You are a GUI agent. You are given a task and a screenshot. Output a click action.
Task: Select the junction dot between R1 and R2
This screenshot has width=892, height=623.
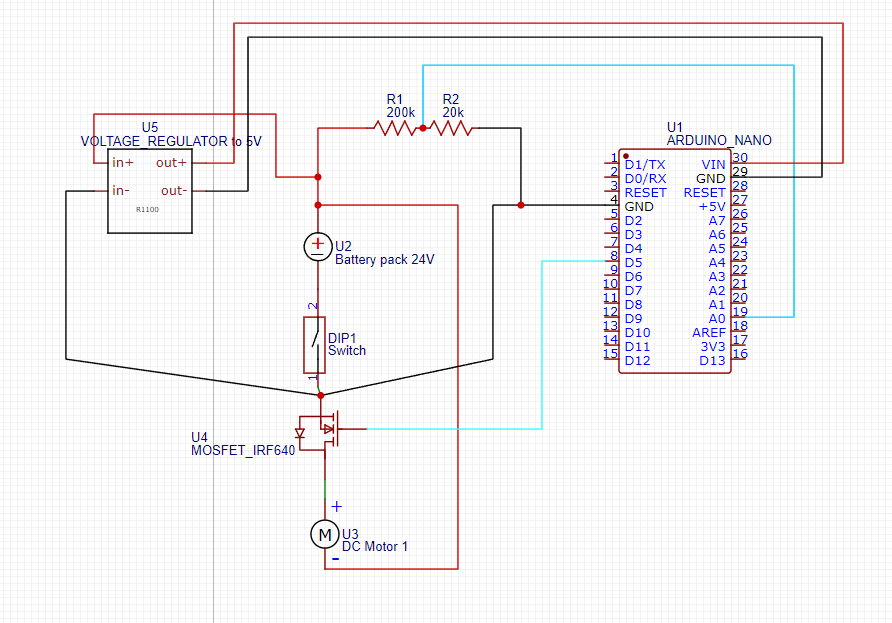(423, 129)
